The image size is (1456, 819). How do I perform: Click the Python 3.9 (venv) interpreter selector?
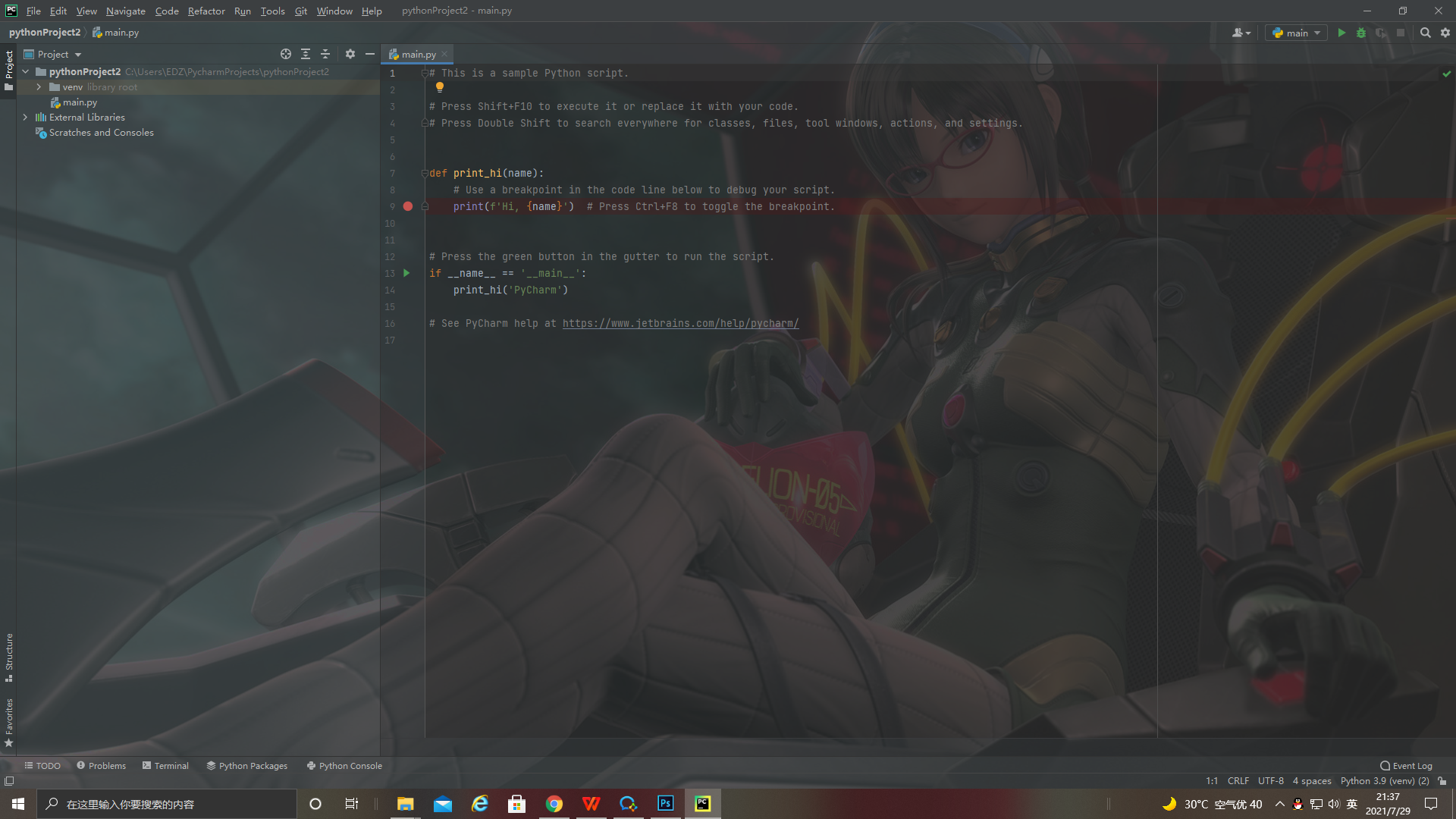coord(1384,780)
